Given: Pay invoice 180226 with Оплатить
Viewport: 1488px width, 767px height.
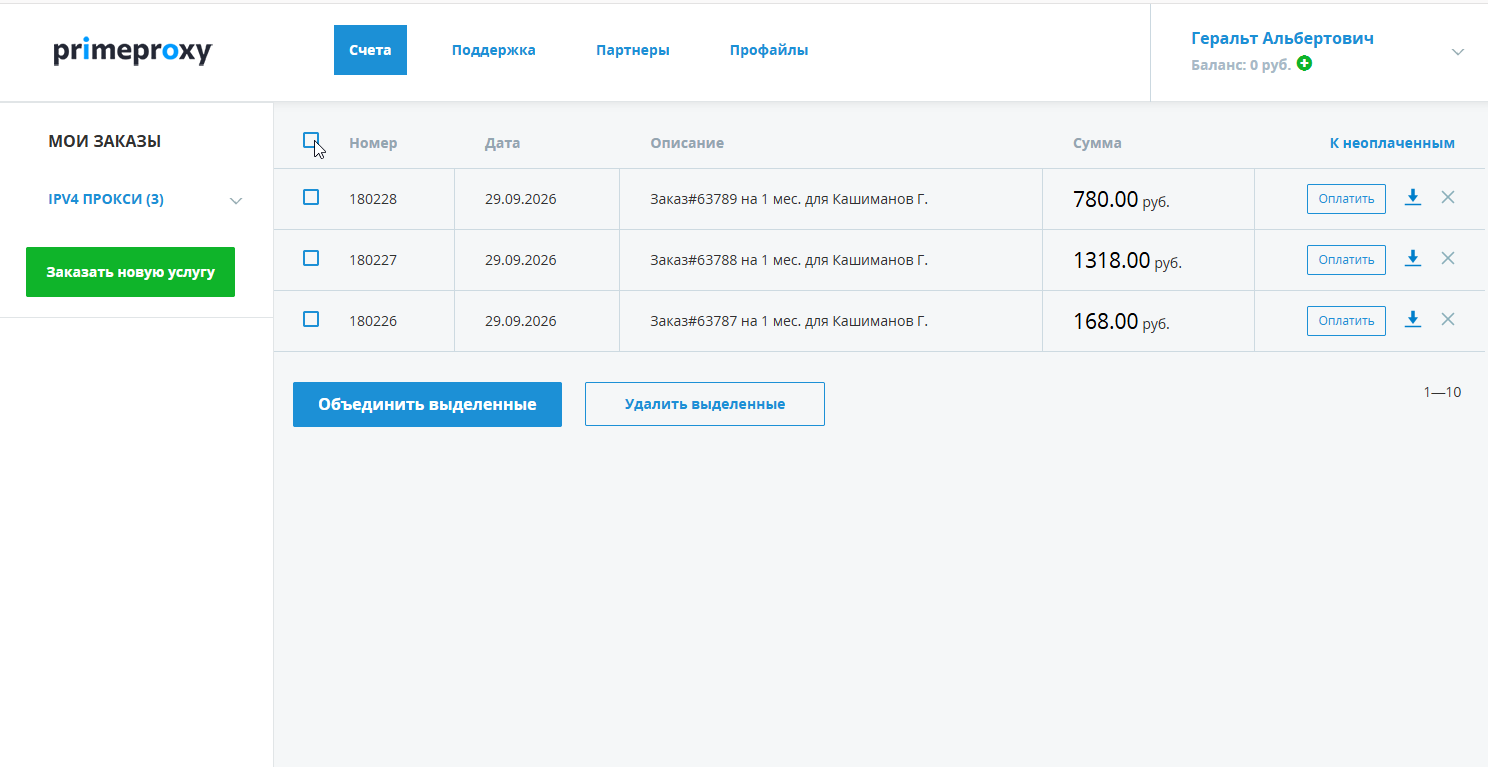Looking at the screenshot, I should [1346, 321].
